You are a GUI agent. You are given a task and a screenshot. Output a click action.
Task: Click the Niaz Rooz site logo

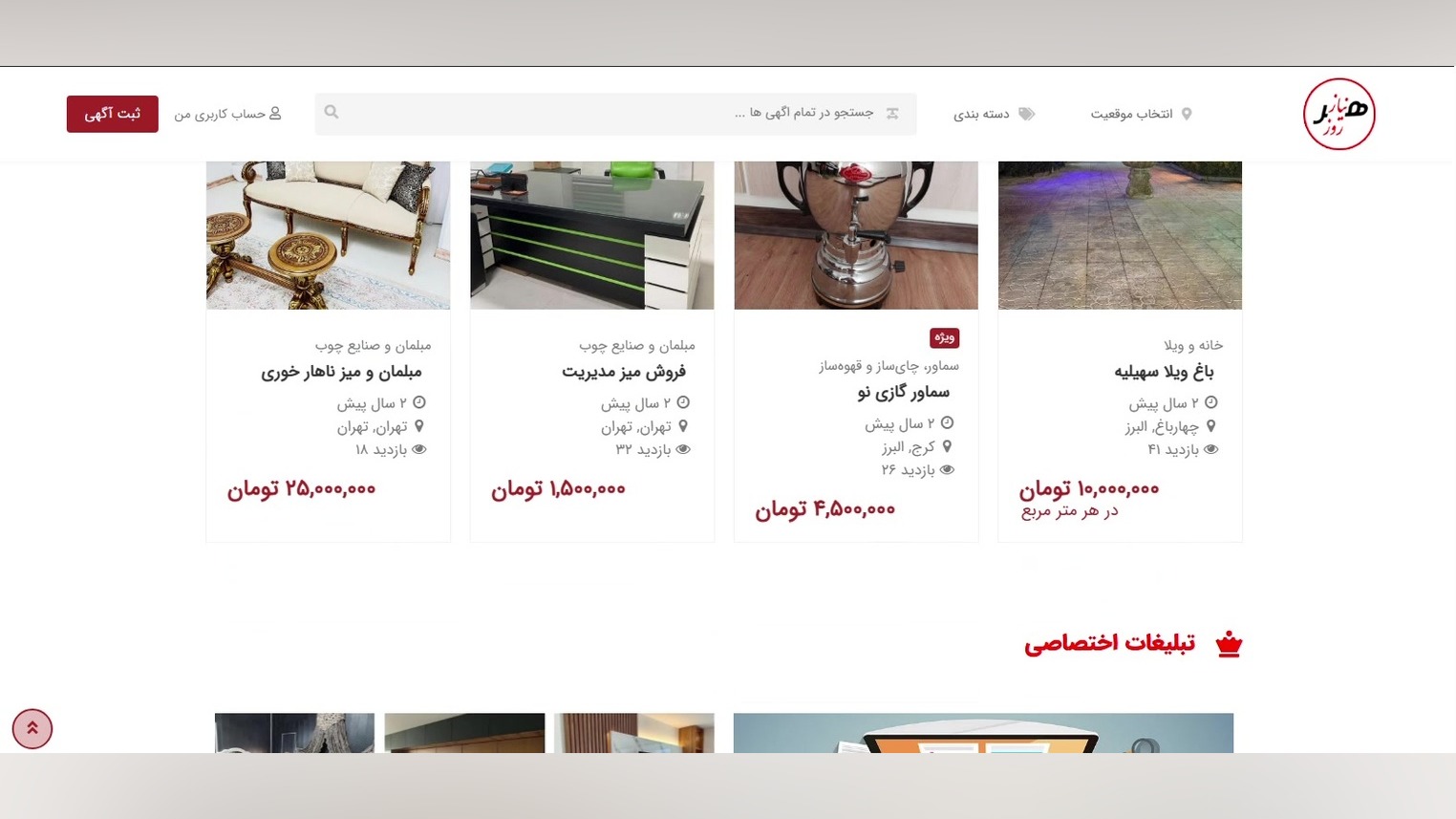coord(1338,114)
